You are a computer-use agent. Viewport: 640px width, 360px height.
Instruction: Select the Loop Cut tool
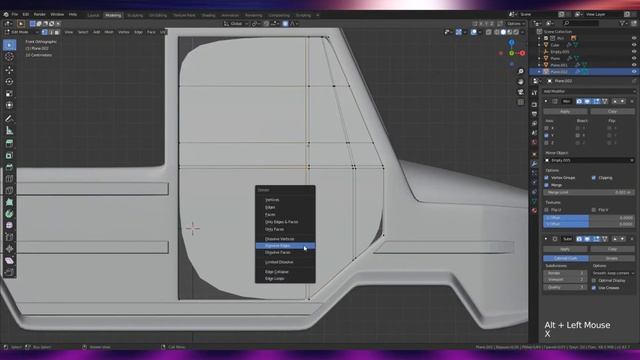click(x=9, y=179)
